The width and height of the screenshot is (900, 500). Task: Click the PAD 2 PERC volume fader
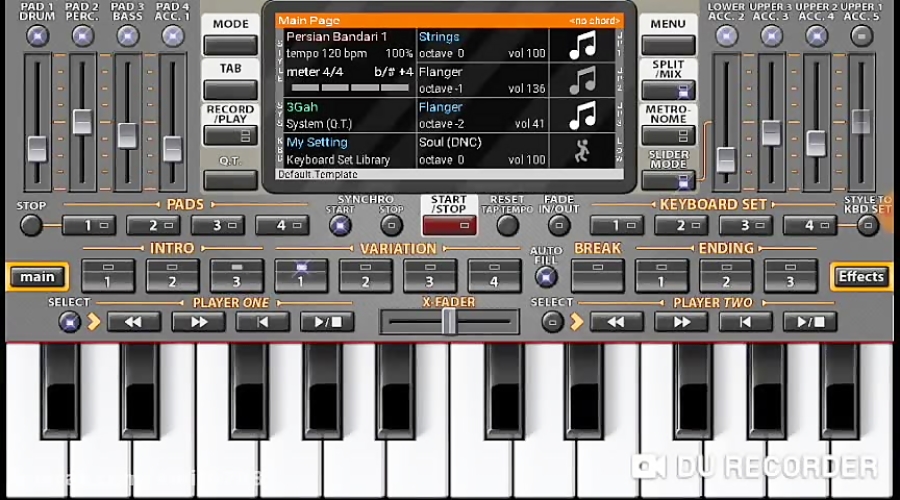click(x=83, y=122)
